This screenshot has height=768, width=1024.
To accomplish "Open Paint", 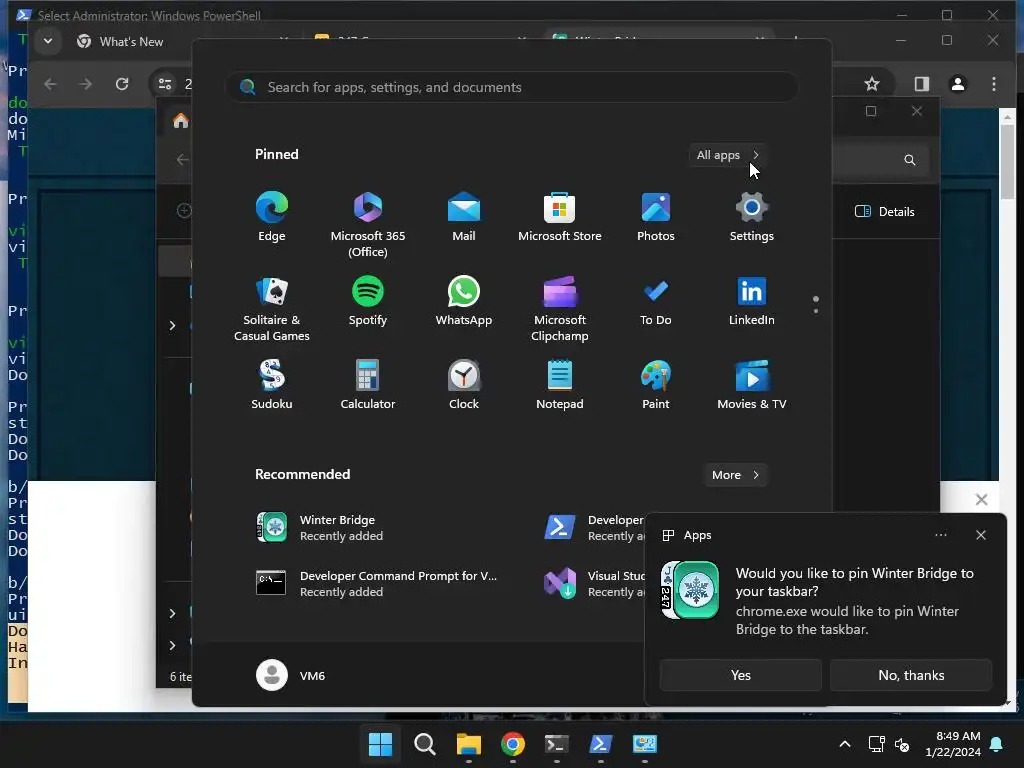I will [656, 385].
